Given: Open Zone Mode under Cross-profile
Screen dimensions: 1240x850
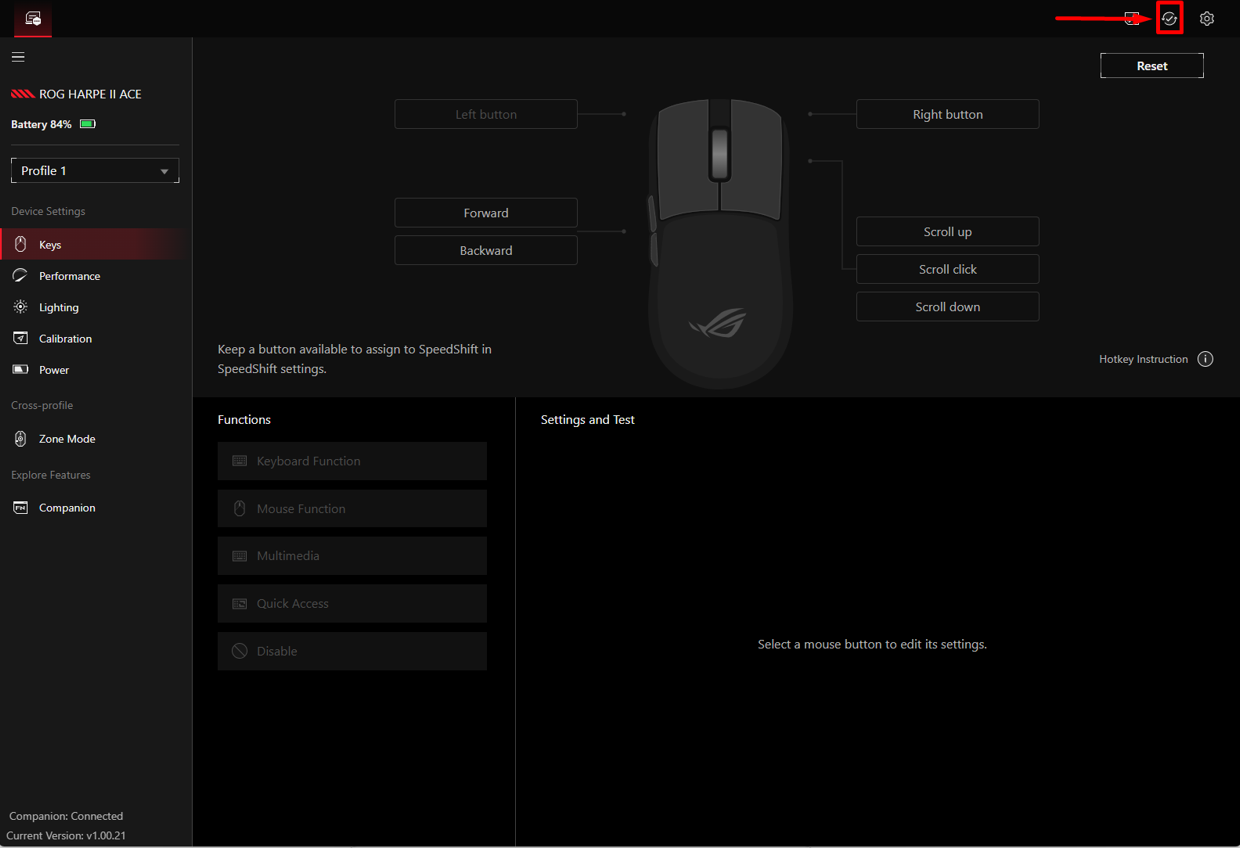Looking at the screenshot, I should click(95, 439).
